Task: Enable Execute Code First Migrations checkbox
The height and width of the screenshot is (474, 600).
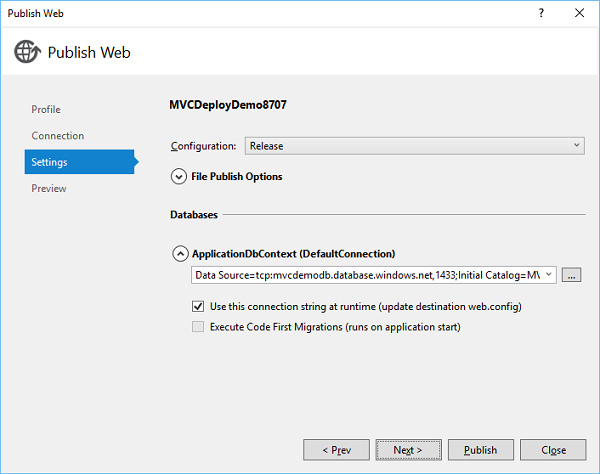Action: [198, 327]
